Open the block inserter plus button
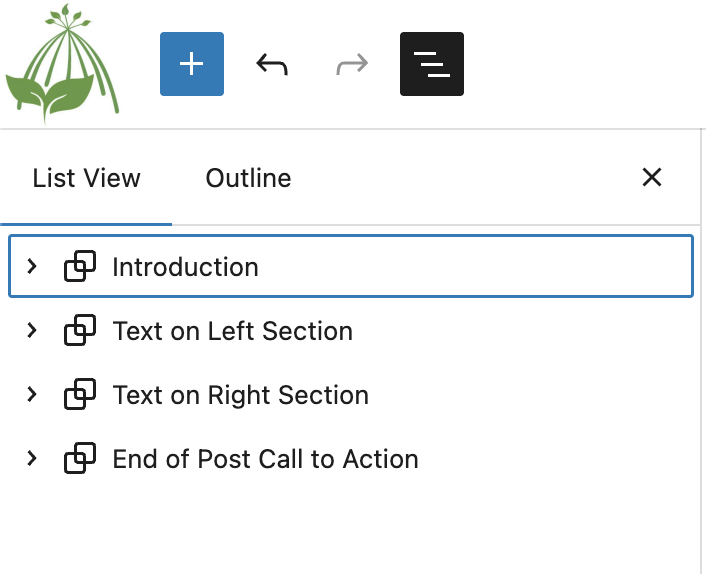706x574 pixels. tap(192, 64)
